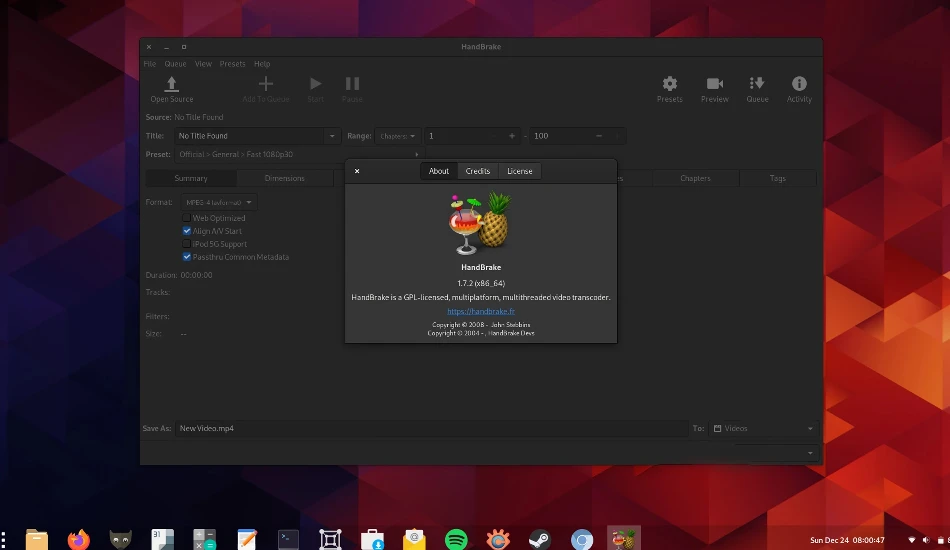Launch Spotify from the dock

pos(456,539)
